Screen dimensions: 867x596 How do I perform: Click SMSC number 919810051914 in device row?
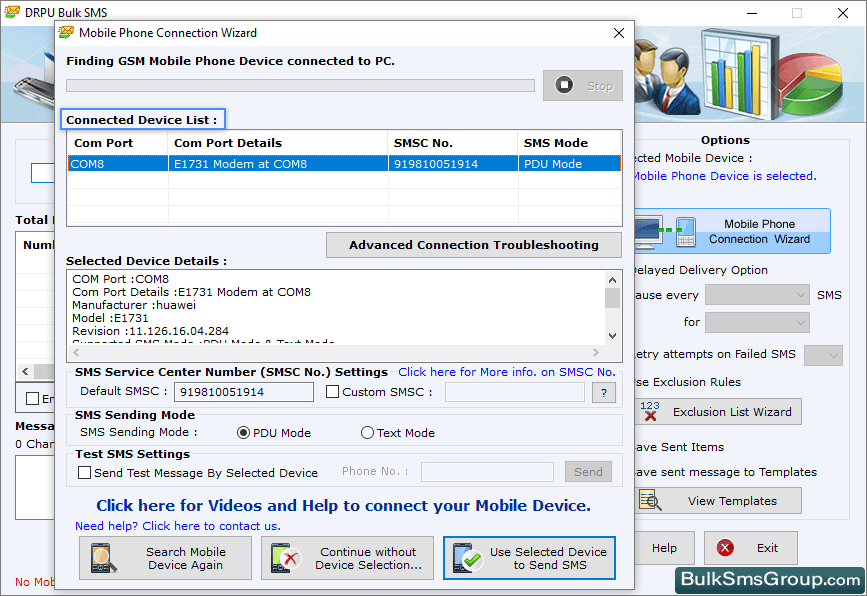coord(453,164)
